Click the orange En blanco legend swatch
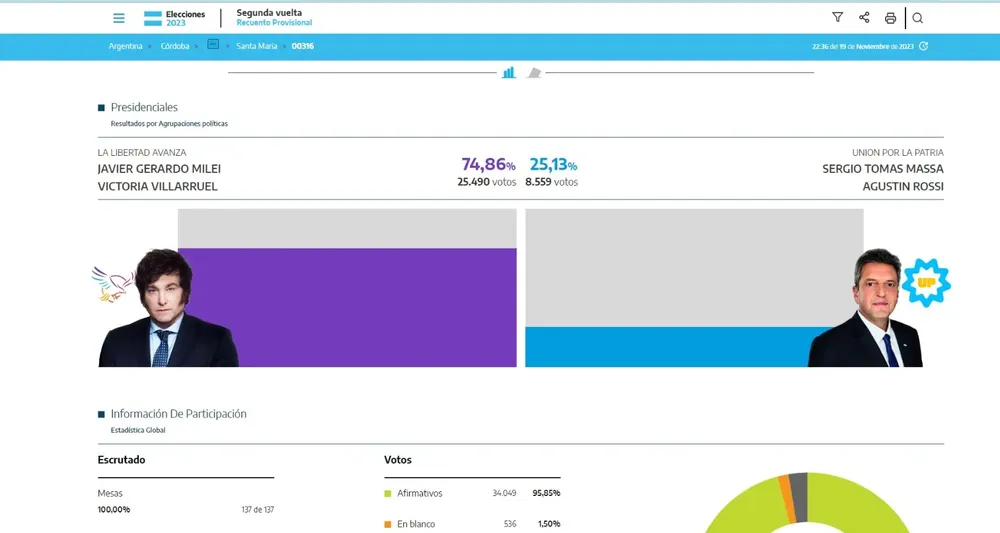This screenshot has height=533, width=1000. click(388, 524)
